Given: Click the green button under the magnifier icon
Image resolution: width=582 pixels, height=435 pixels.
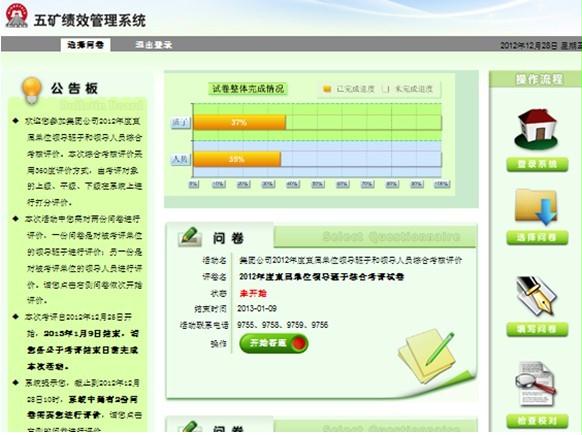Looking at the screenshot, I should [537, 421].
